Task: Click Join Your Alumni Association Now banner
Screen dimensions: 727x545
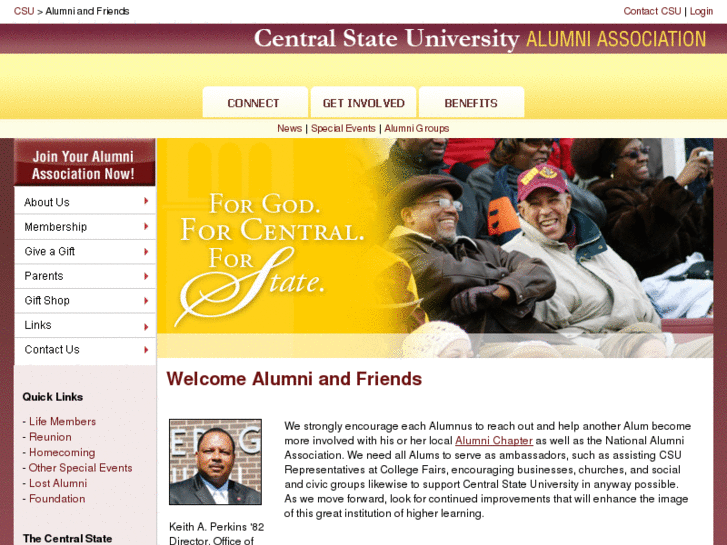Action: [x=84, y=163]
